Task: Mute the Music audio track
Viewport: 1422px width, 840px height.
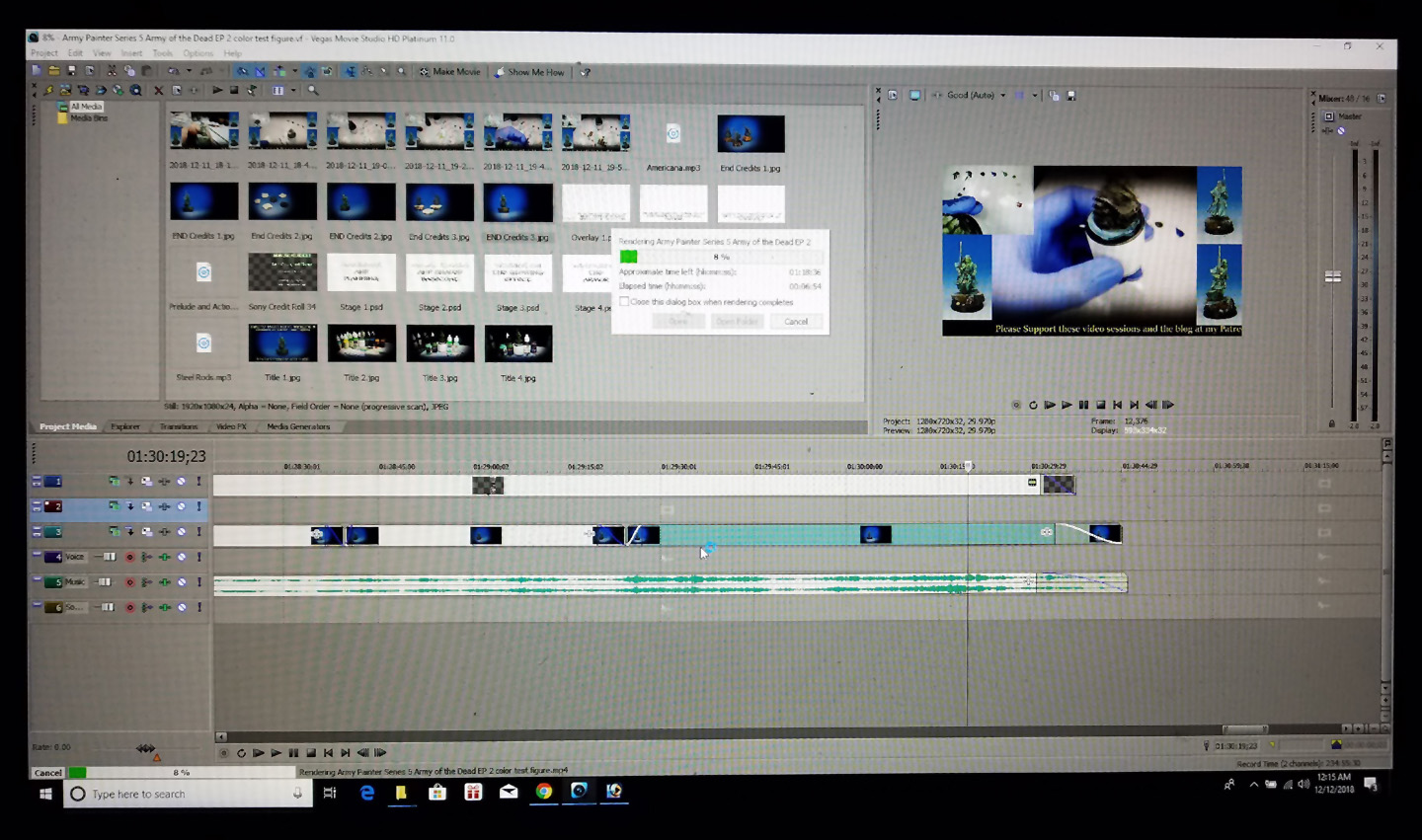Action: (x=182, y=582)
